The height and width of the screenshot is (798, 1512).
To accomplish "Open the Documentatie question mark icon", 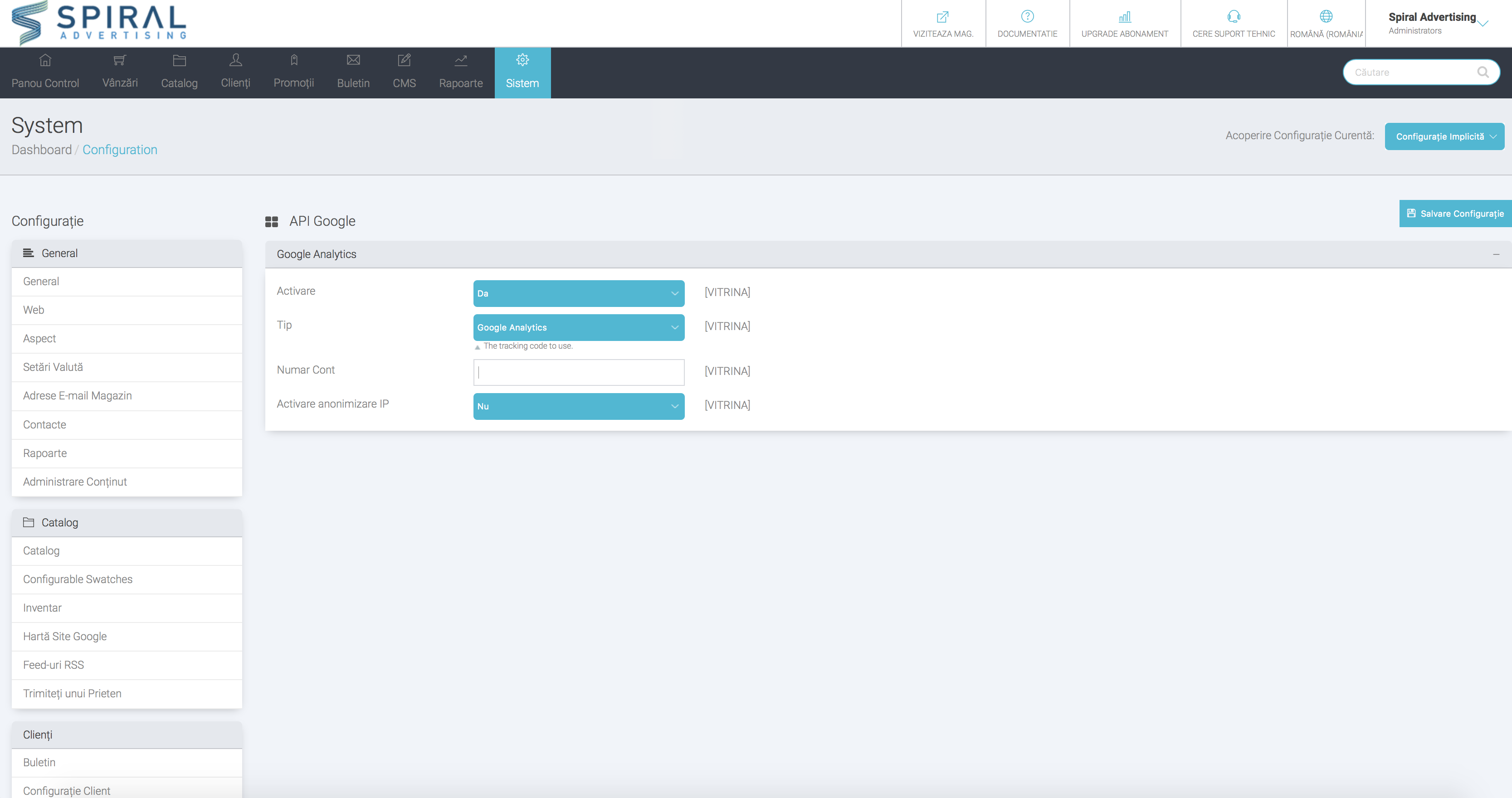I will 1027,16.
